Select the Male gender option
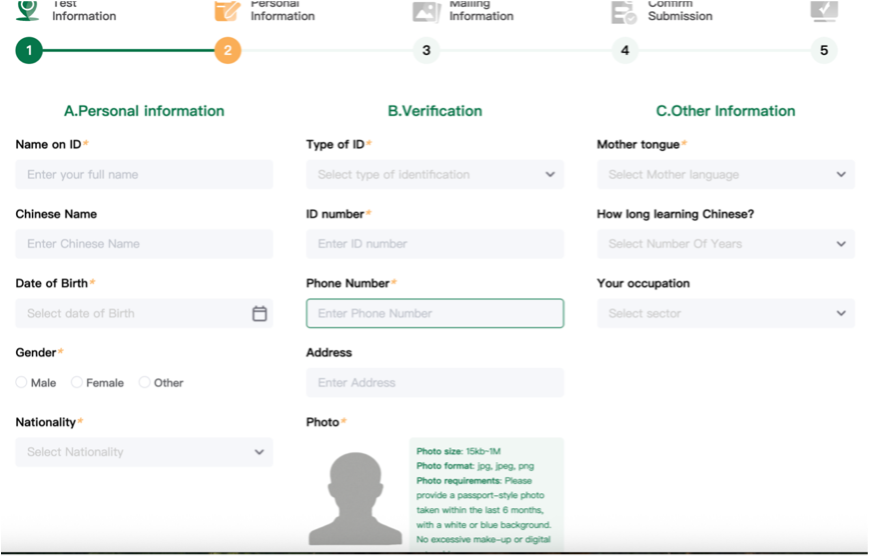Image resolution: width=870 pixels, height=559 pixels. (22, 382)
